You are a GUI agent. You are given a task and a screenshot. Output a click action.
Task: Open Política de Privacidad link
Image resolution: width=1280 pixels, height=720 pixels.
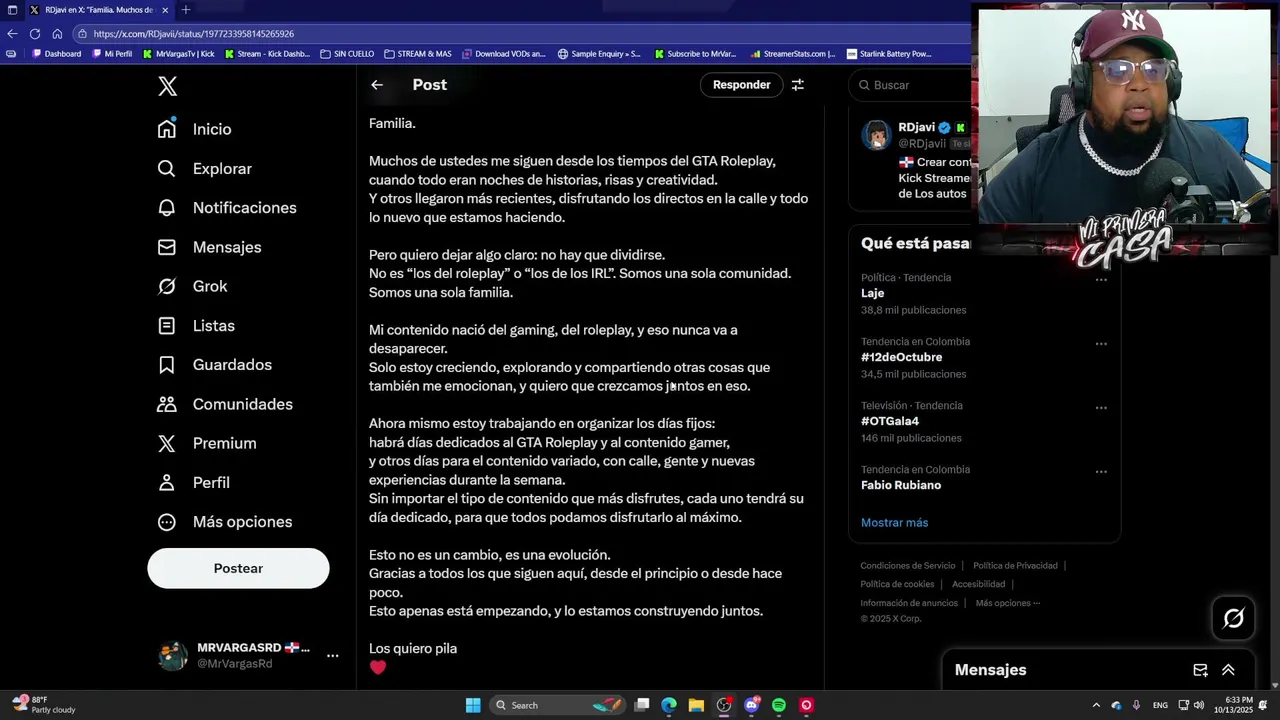click(1015, 566)
